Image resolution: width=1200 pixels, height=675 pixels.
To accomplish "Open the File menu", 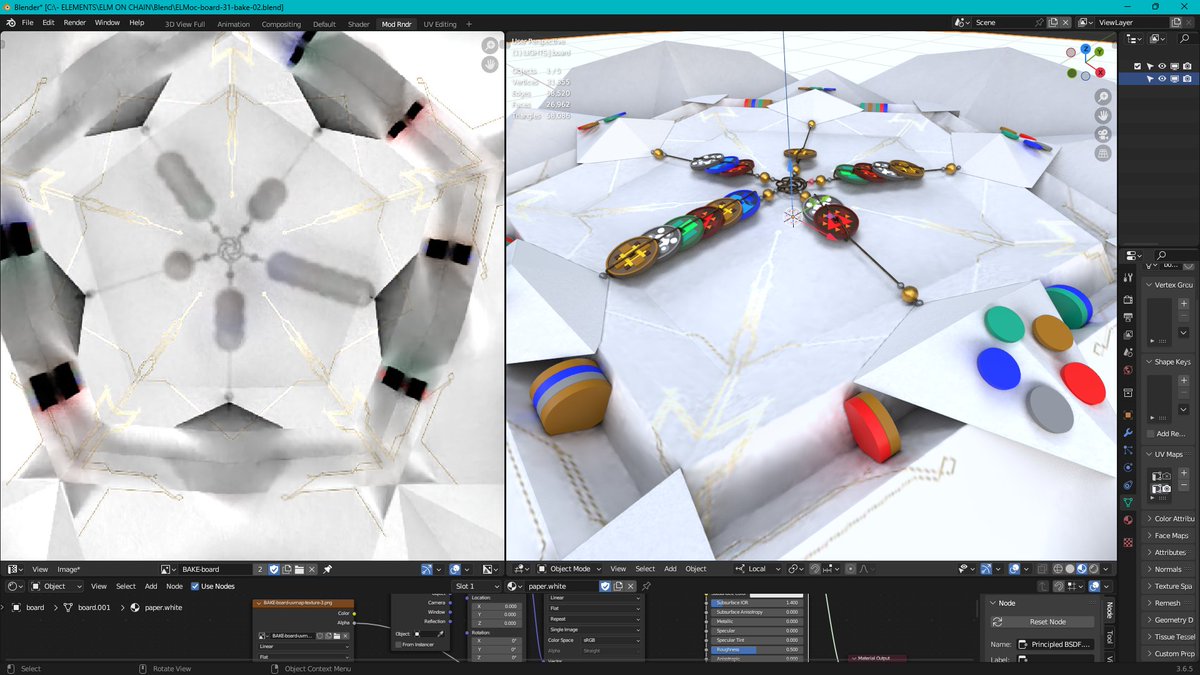I will (27, 22).
